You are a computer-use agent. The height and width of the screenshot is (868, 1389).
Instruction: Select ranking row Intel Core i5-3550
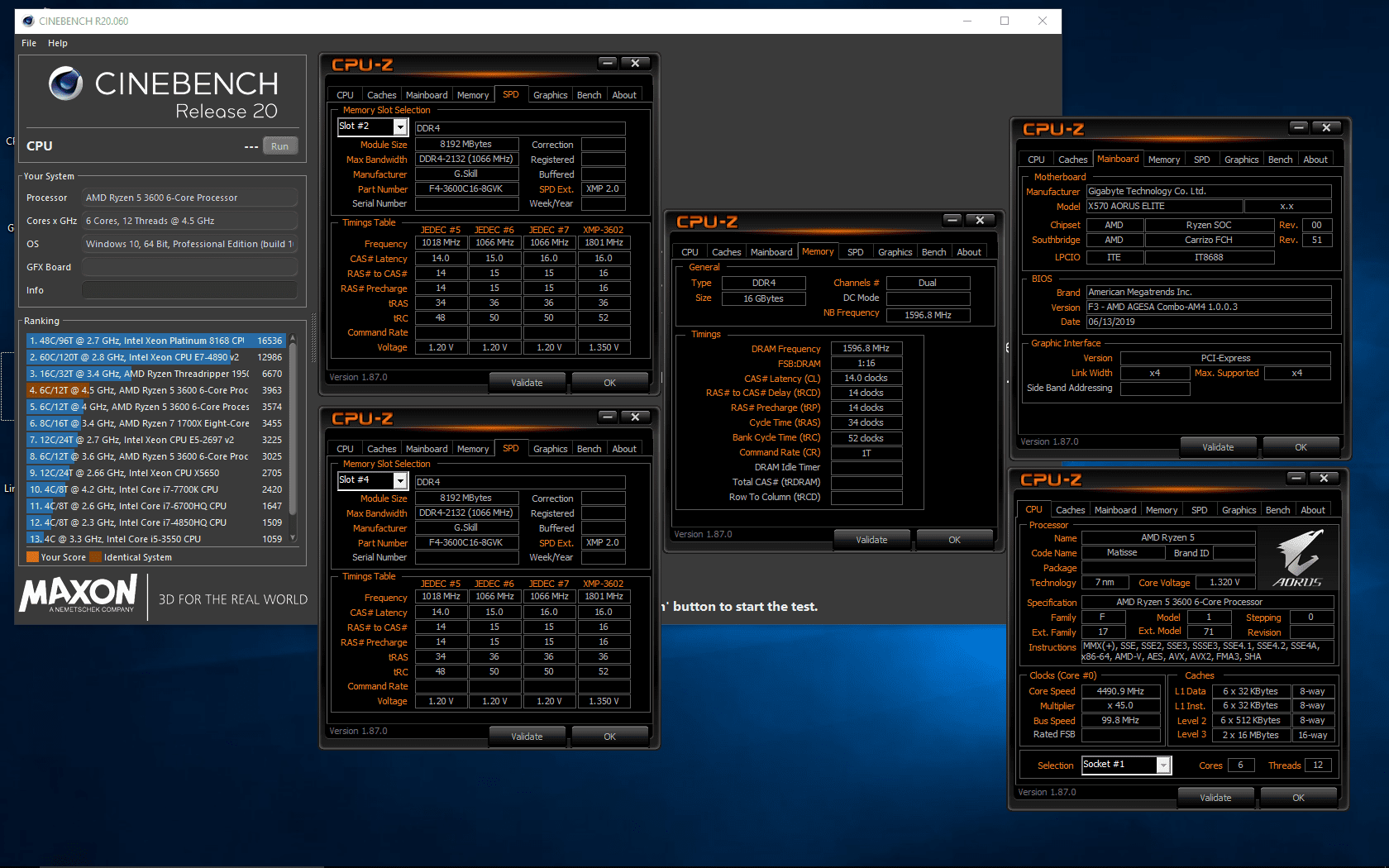click(155, 539)
